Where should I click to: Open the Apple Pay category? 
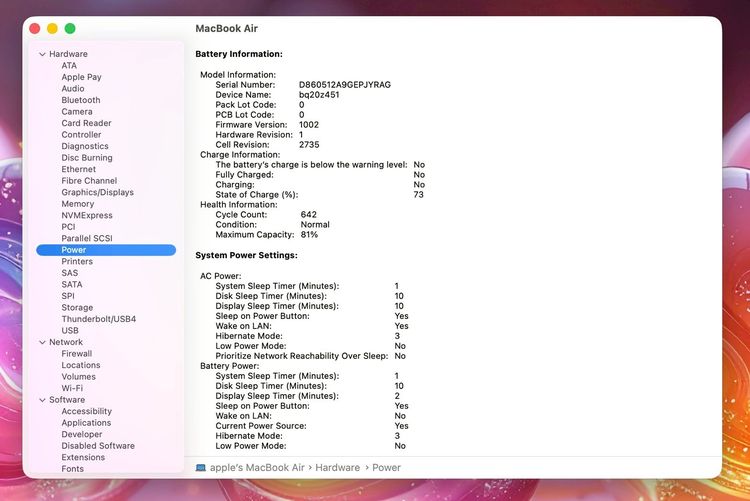pos(81,77)
